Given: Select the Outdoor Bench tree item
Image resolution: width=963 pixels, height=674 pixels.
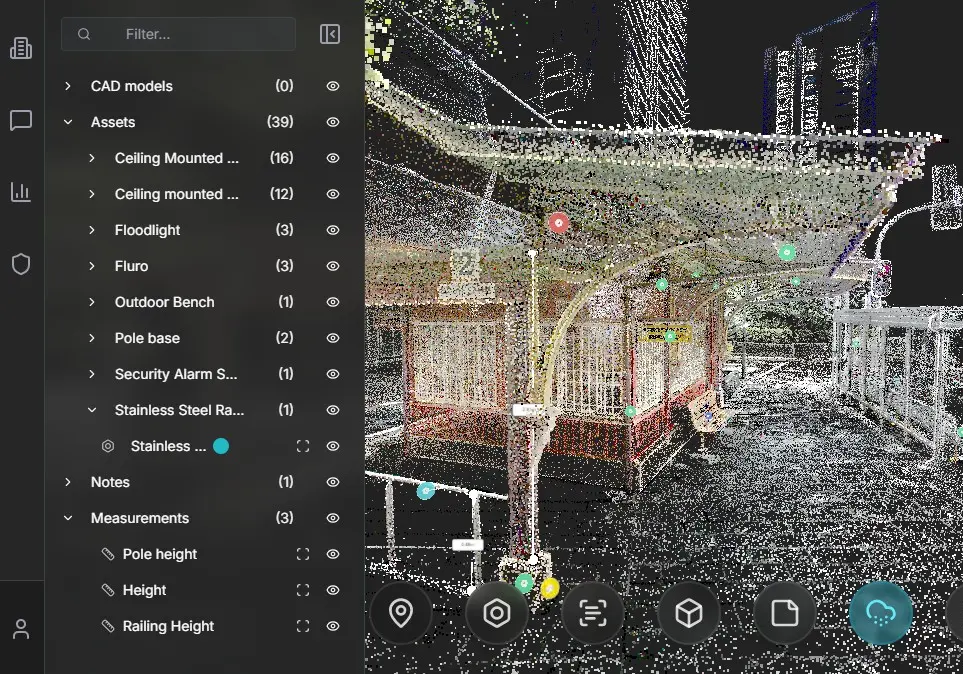Looking at the screenshot, I should 164,302.
